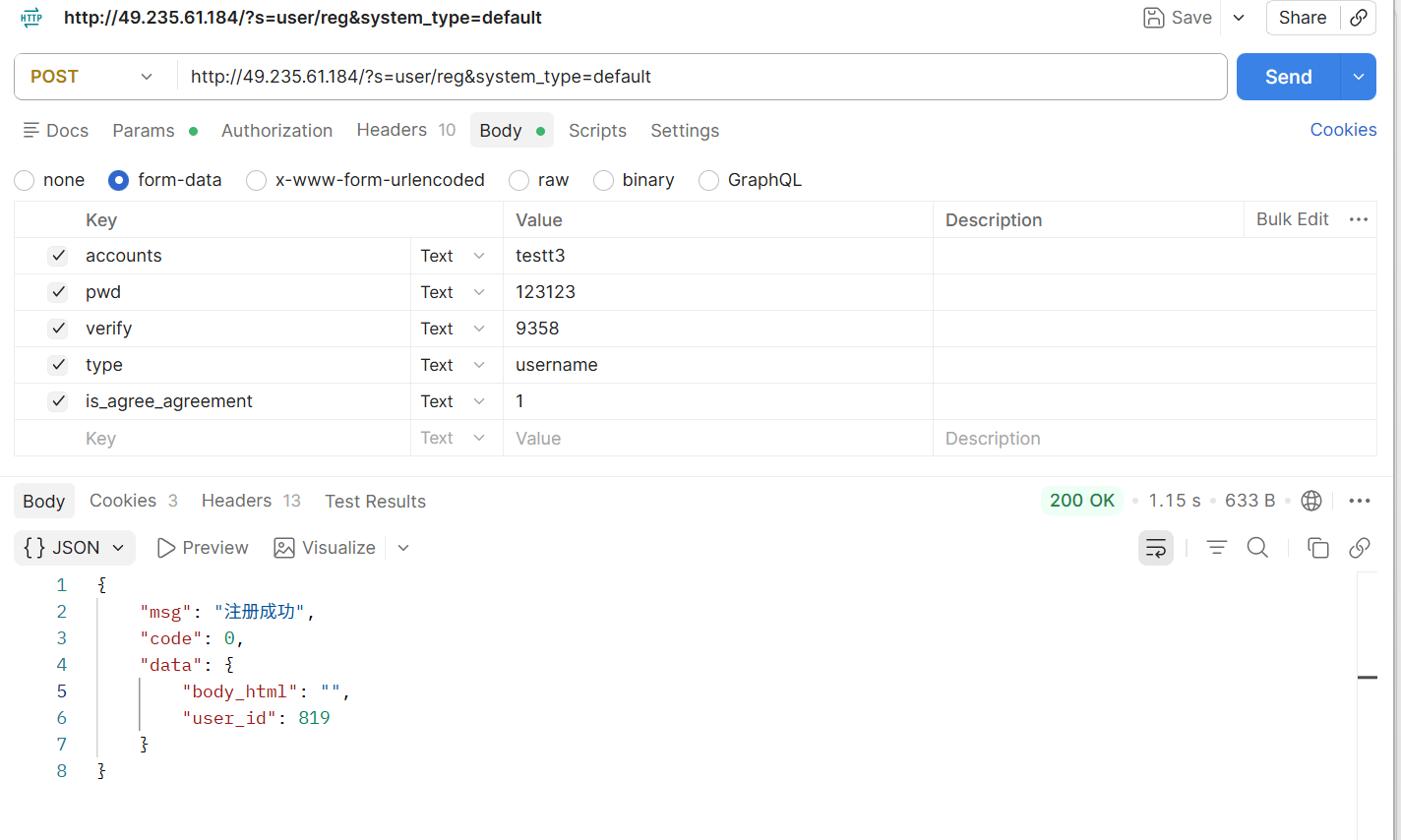Click the empty new Key field
The image size is (1401, 840).
[x=246, y=439]
